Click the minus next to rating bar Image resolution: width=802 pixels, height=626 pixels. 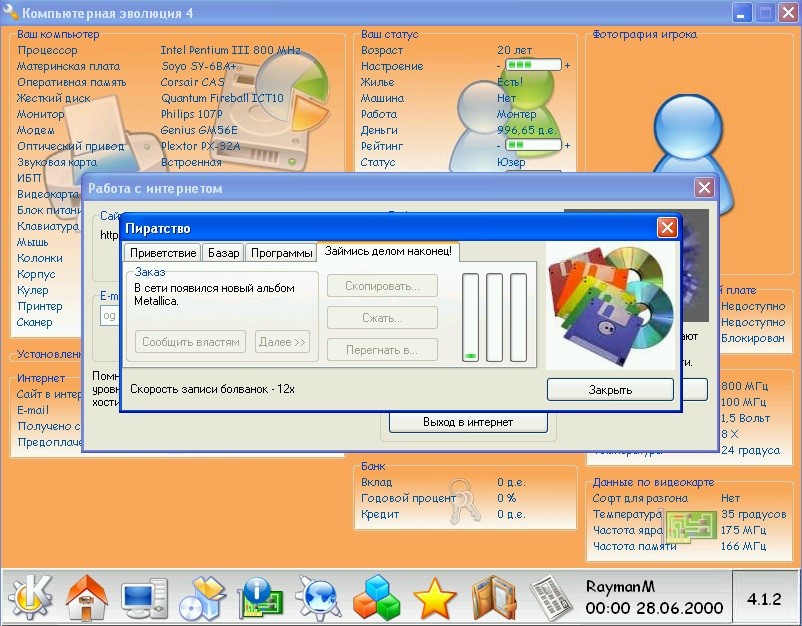tap(498, 146)
